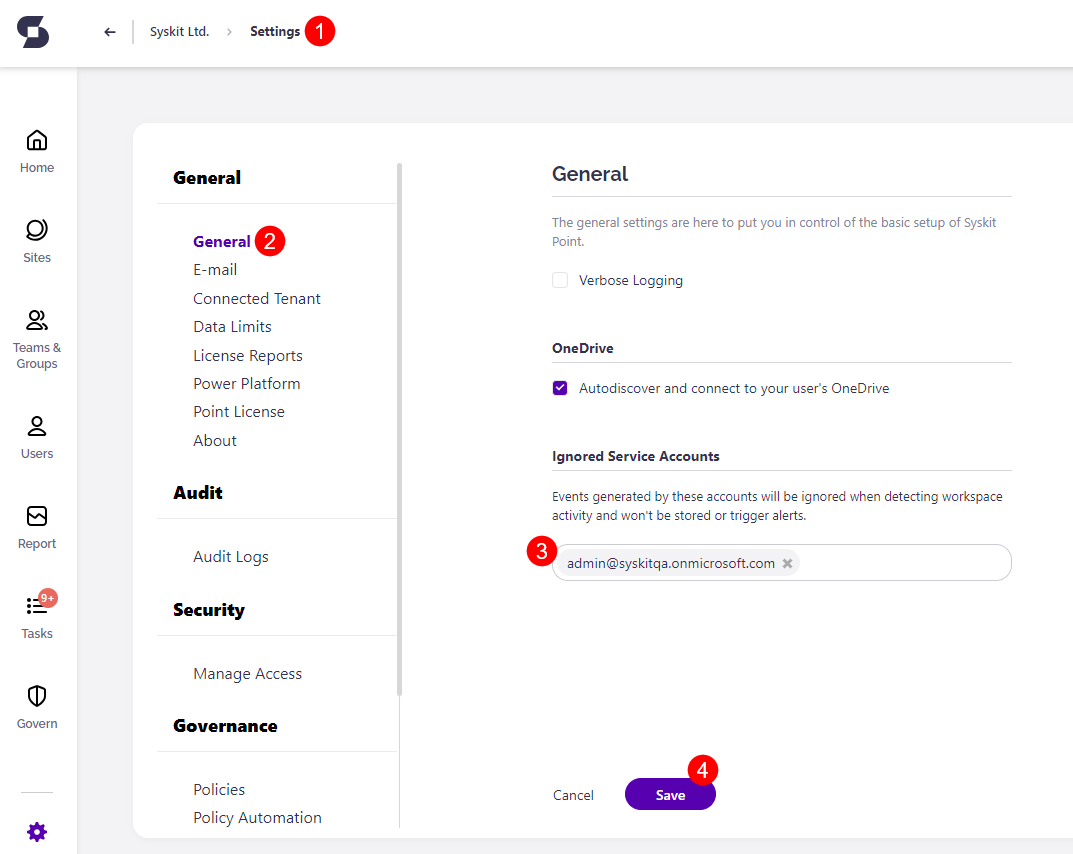Remove admin@syskitqa.onmicrosoft.com from ignored accounts
The height and width of the screenshot is (854, 1073).
788,562
